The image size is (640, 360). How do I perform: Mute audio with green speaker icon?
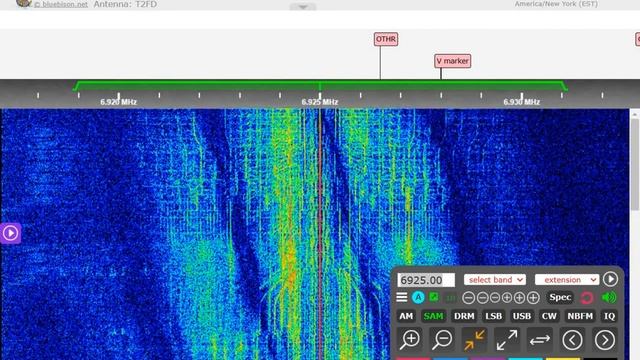[609, 298]
